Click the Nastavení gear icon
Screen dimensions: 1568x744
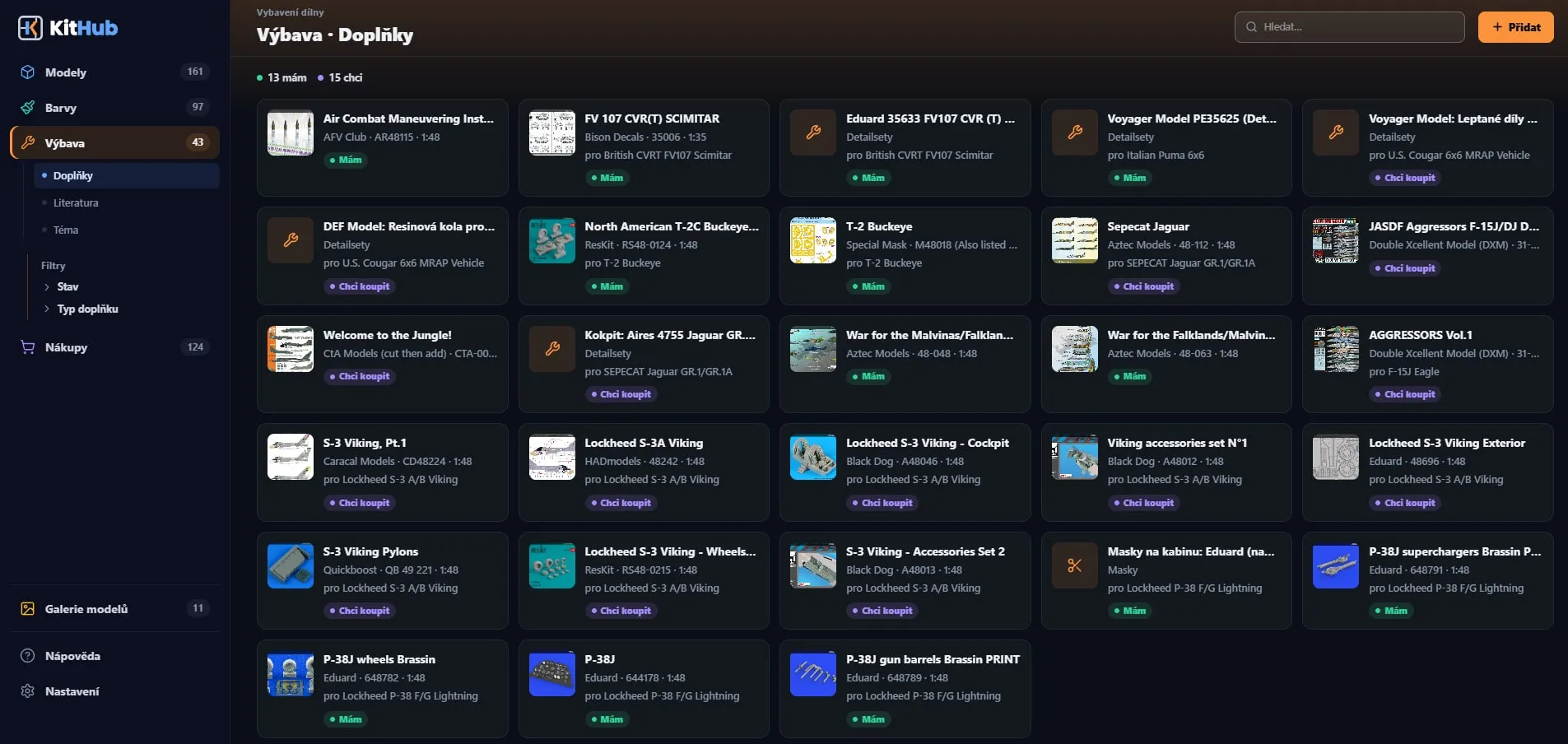(x=28, y=691)
